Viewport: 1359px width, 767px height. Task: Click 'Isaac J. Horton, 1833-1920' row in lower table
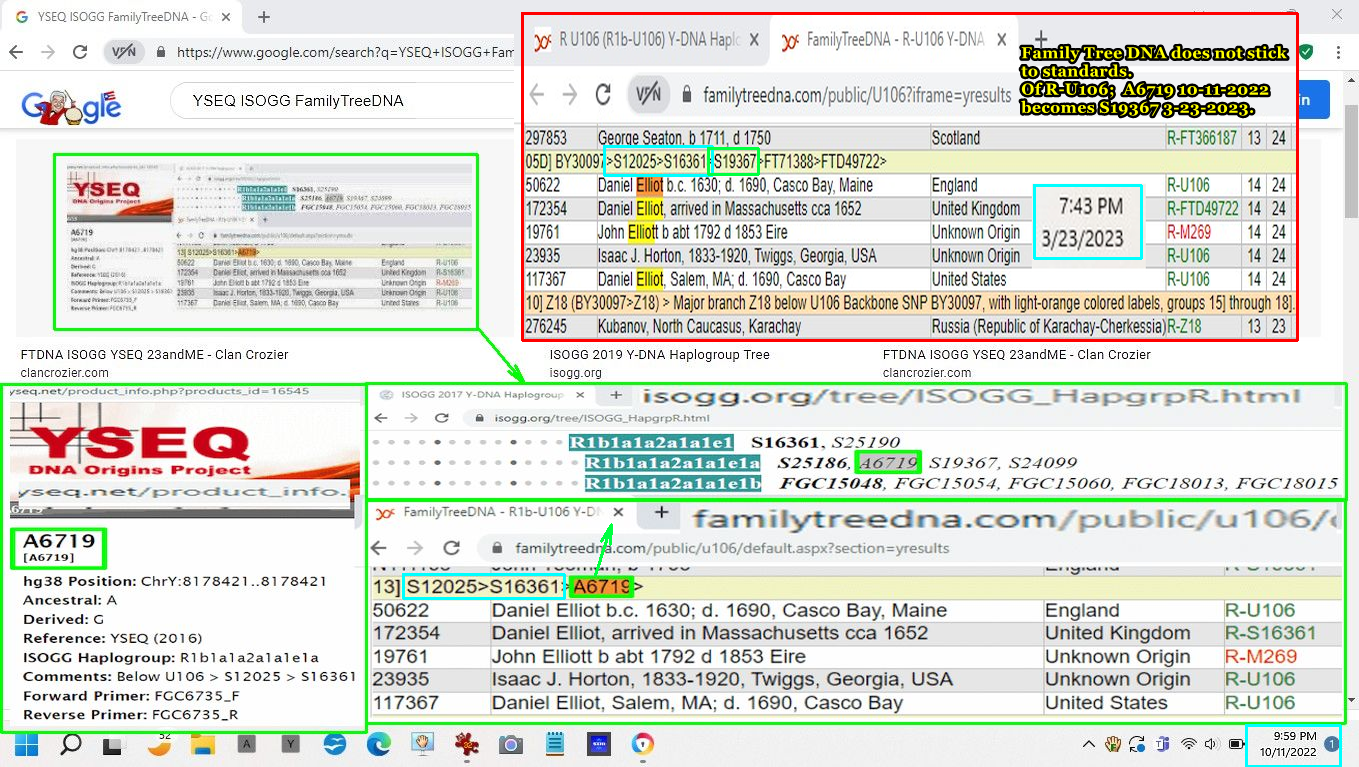[856, 679]
